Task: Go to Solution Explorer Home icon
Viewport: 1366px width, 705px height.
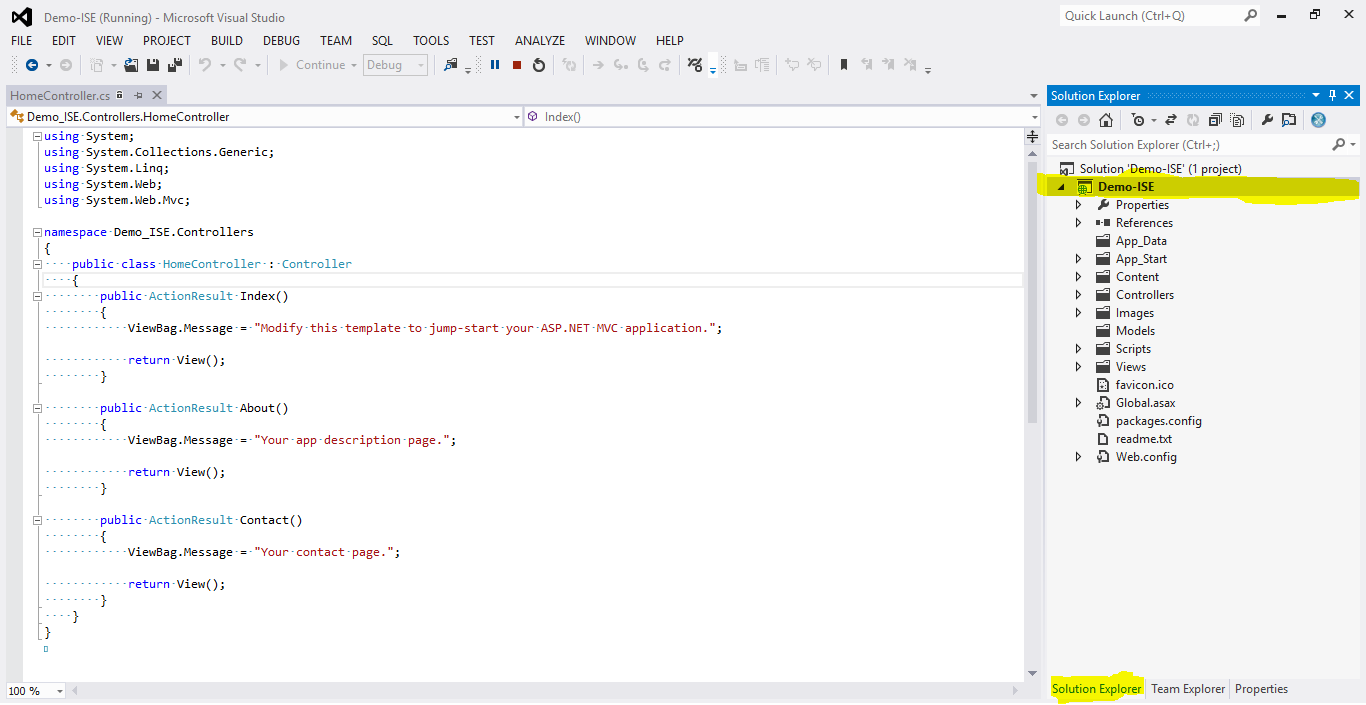Action: [1106, 120]
